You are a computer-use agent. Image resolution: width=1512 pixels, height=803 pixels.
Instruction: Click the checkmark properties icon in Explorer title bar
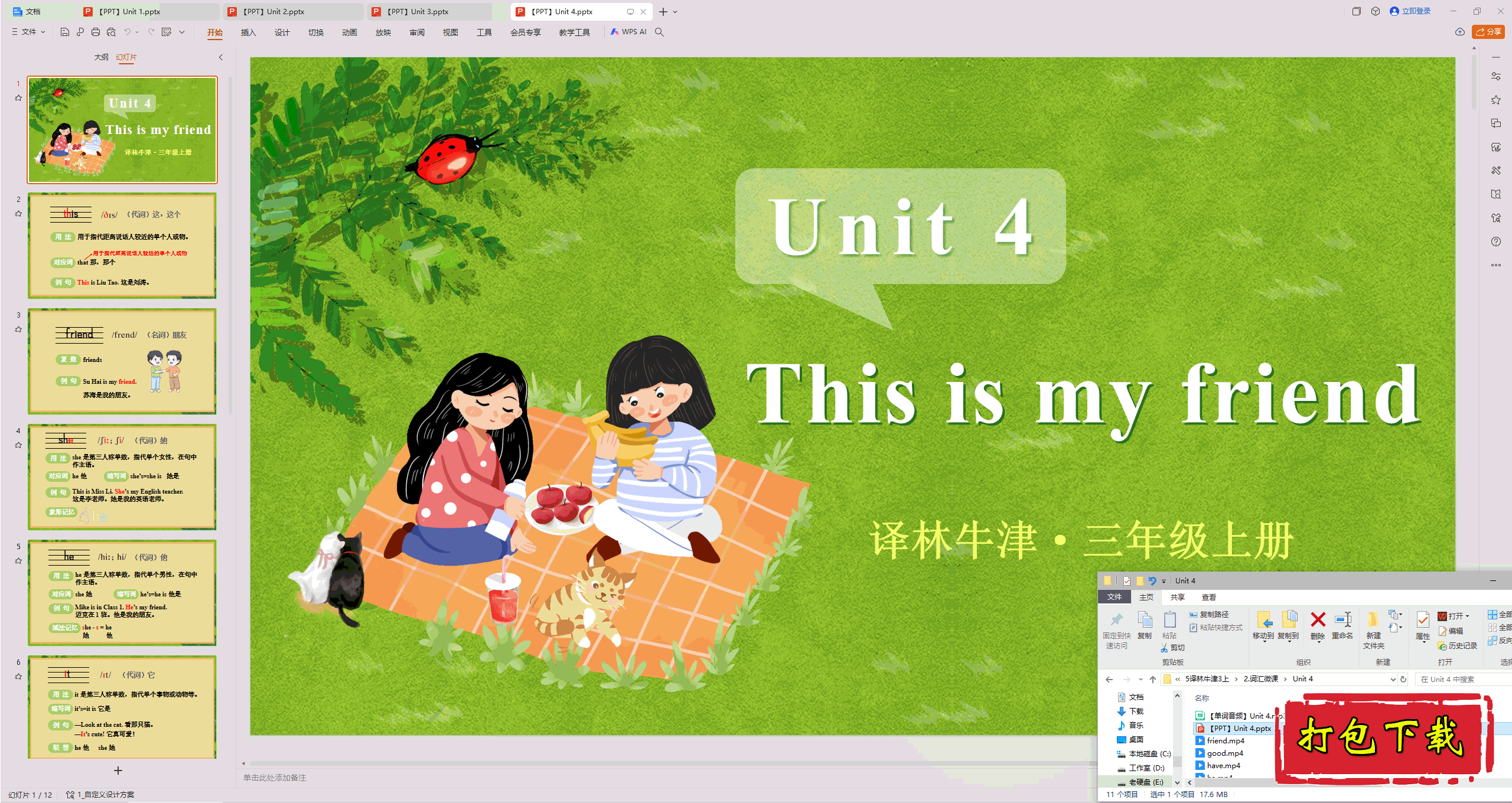[x=1127, y=581]
